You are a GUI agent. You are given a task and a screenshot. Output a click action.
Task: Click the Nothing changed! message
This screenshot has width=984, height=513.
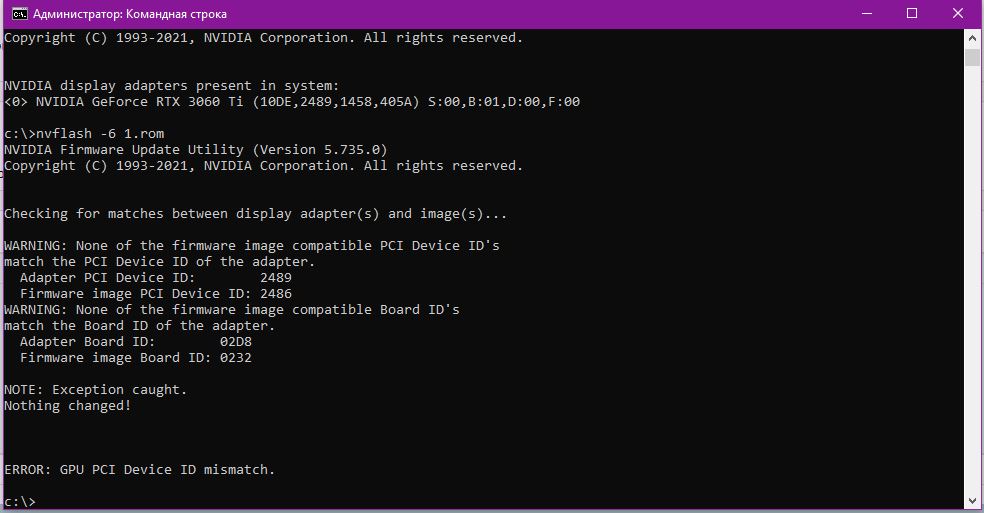tap(68, 406)
